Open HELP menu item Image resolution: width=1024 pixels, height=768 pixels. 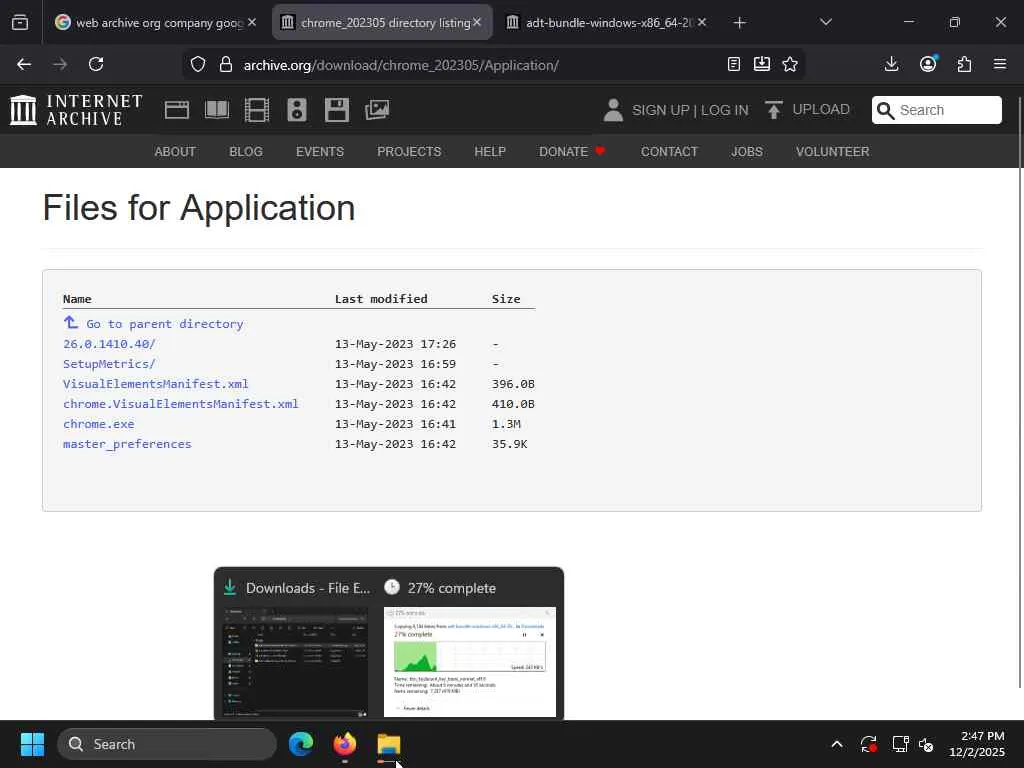[490, 152]
